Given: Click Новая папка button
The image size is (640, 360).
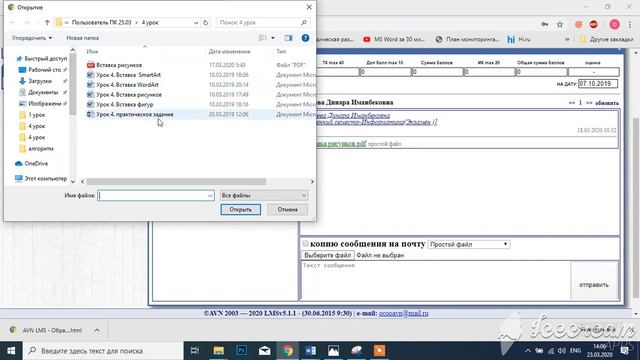Looking at the screenshot, I should (82, 38).
